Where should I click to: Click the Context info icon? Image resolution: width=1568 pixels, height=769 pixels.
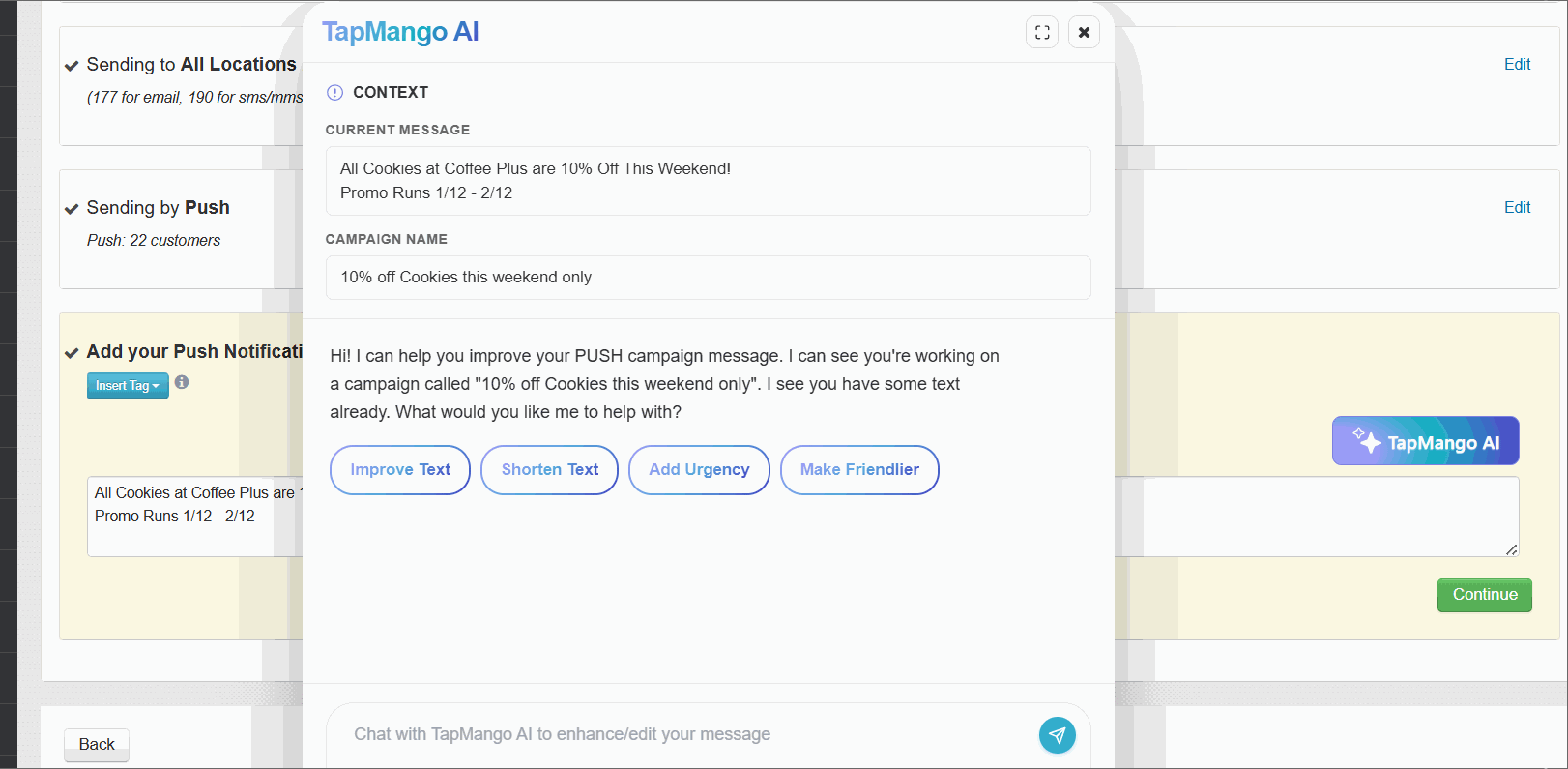click(x=335, y=93)
